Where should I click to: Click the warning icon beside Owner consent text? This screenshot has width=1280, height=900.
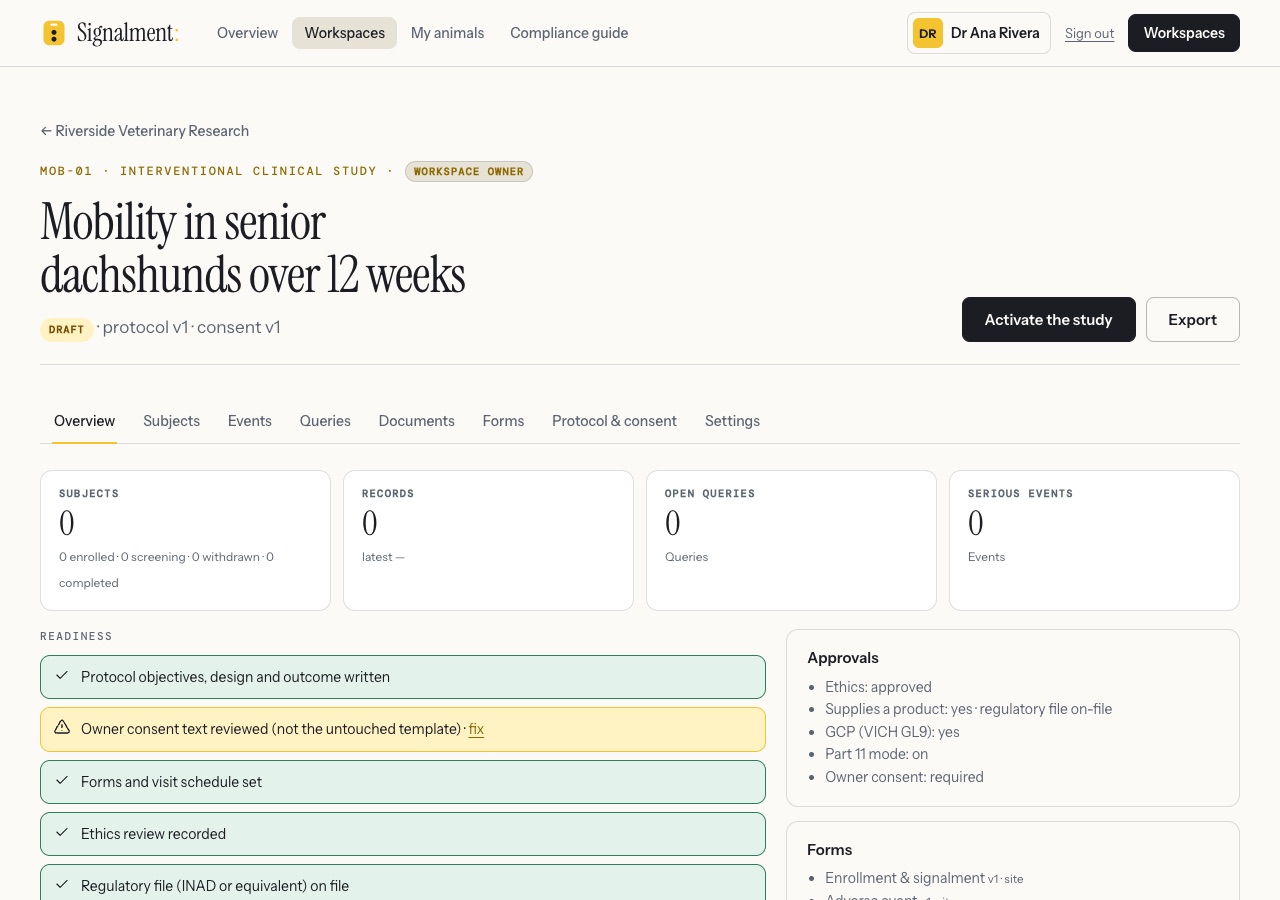(62, 727)
